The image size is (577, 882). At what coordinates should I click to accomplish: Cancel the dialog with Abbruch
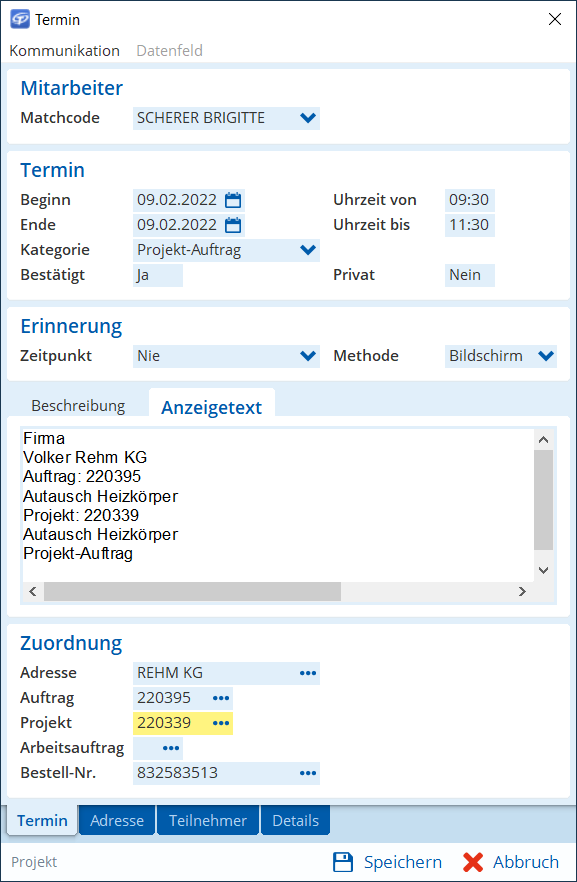pos(511,862)
